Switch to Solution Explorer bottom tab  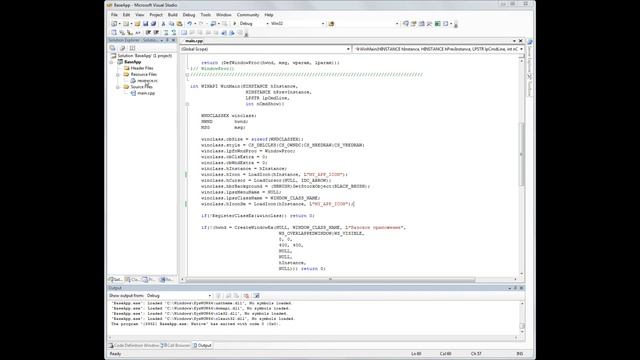point(115,280)
